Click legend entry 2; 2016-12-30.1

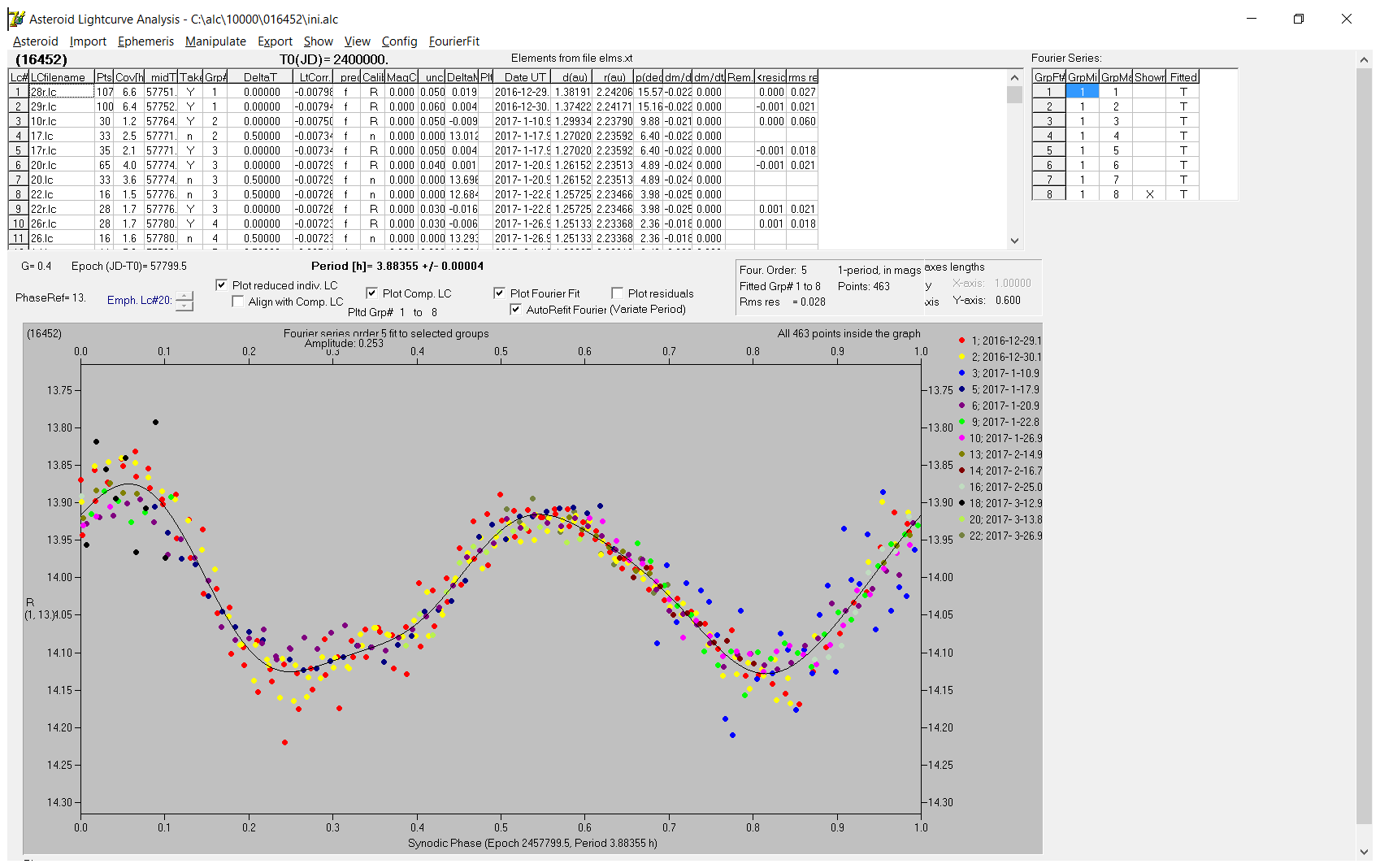pos(1000,357)
